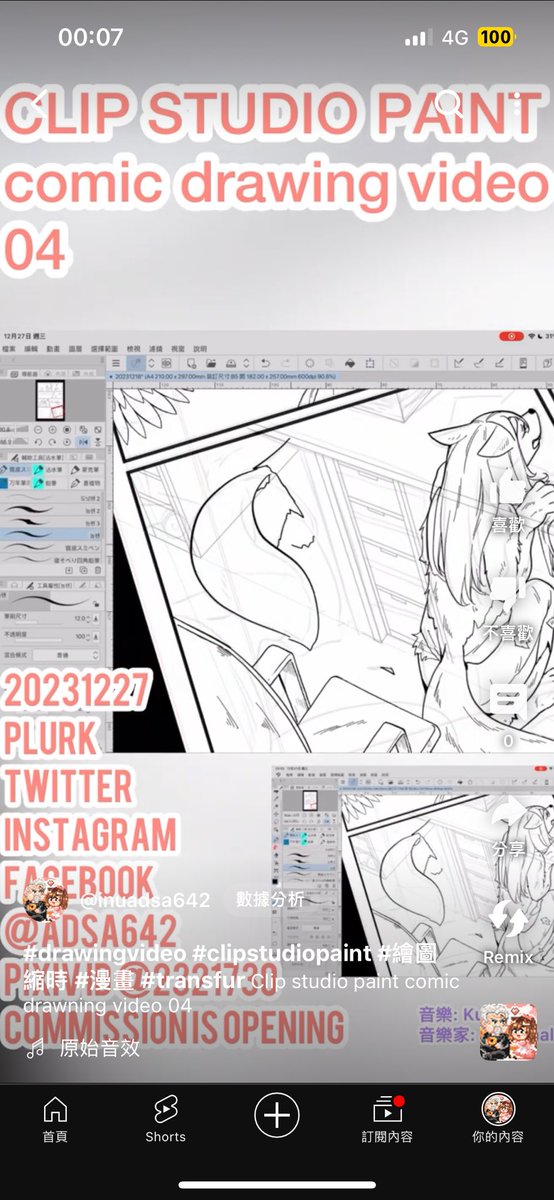Open the #繪圖 hashtag
Screen dimensions: 554x1200
(406, 954)
